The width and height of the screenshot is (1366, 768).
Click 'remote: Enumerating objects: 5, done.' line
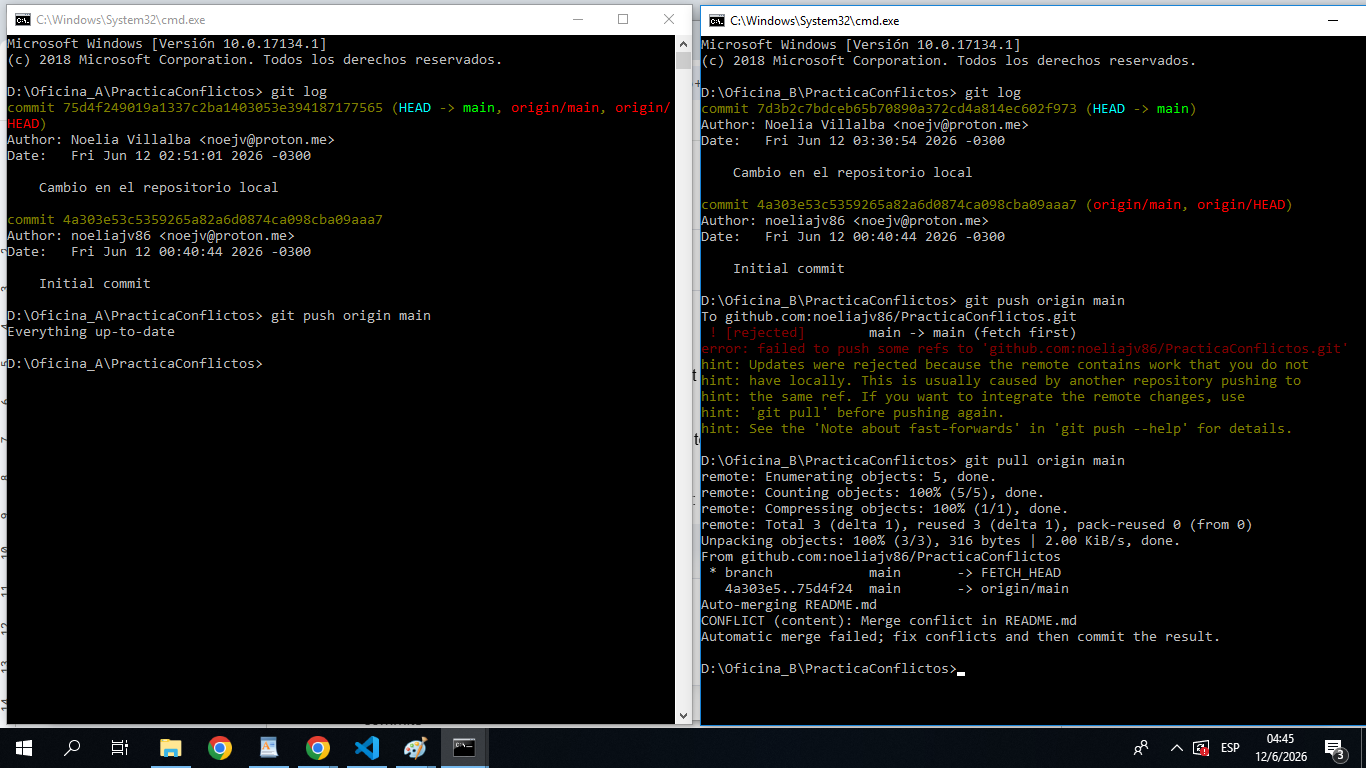(849, 476)
